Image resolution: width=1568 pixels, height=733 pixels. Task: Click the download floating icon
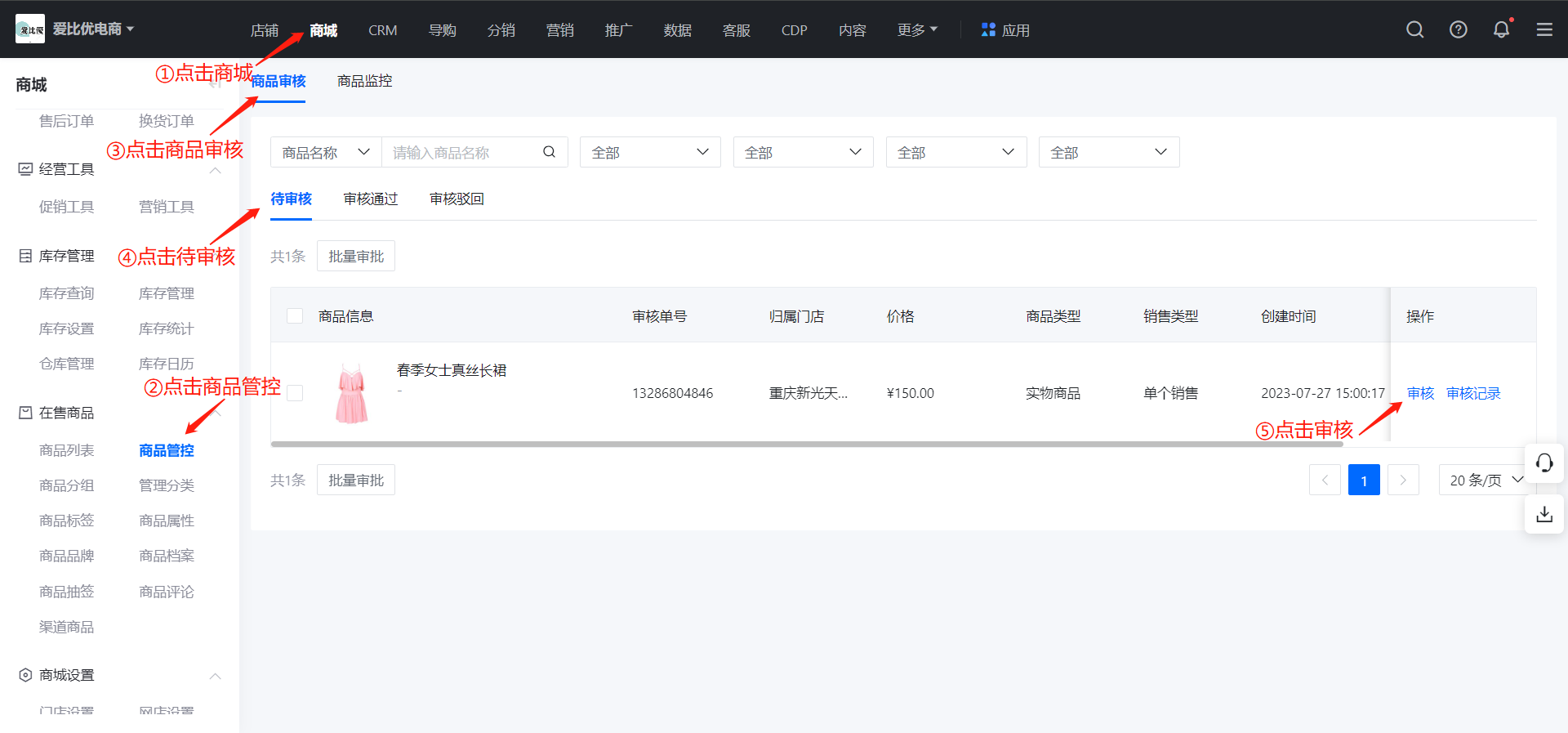(1544, 514)
